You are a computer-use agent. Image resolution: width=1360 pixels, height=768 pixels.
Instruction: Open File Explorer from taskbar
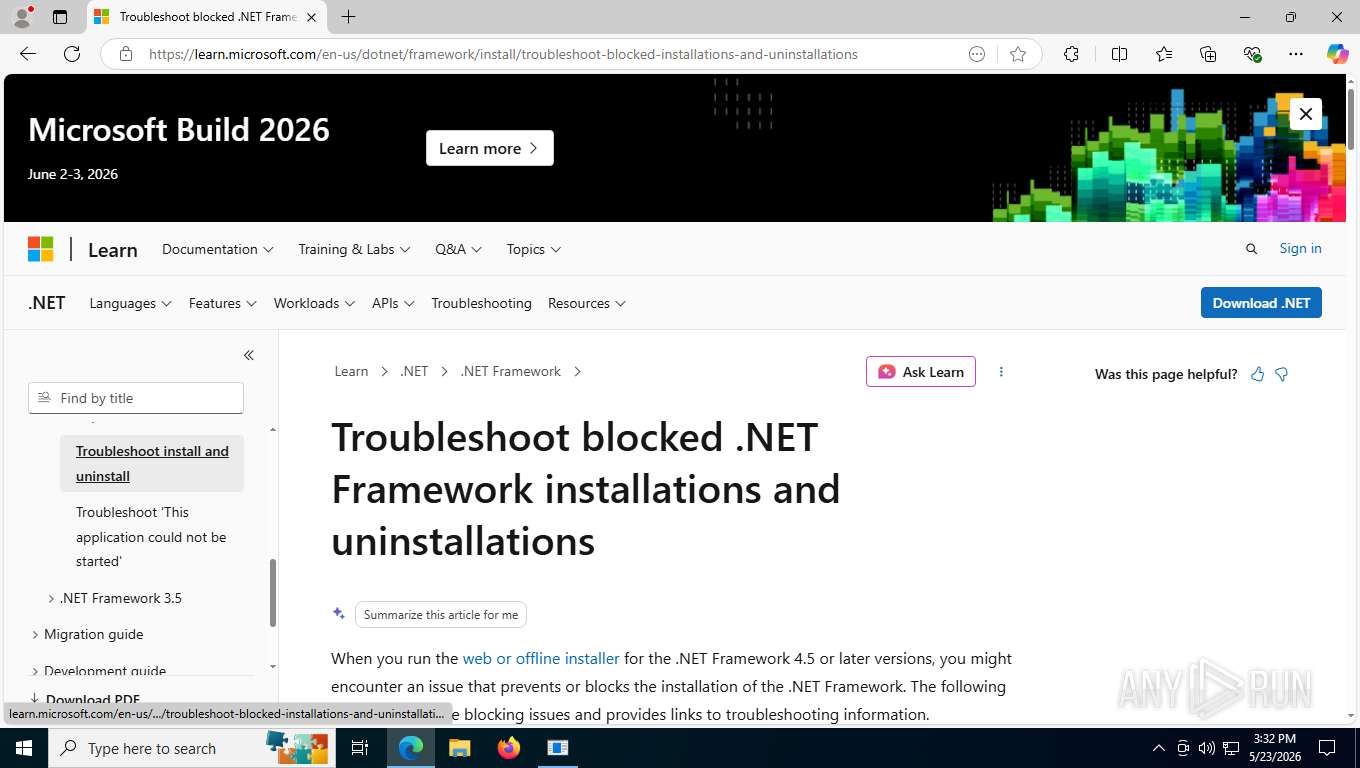click(459, 748)
